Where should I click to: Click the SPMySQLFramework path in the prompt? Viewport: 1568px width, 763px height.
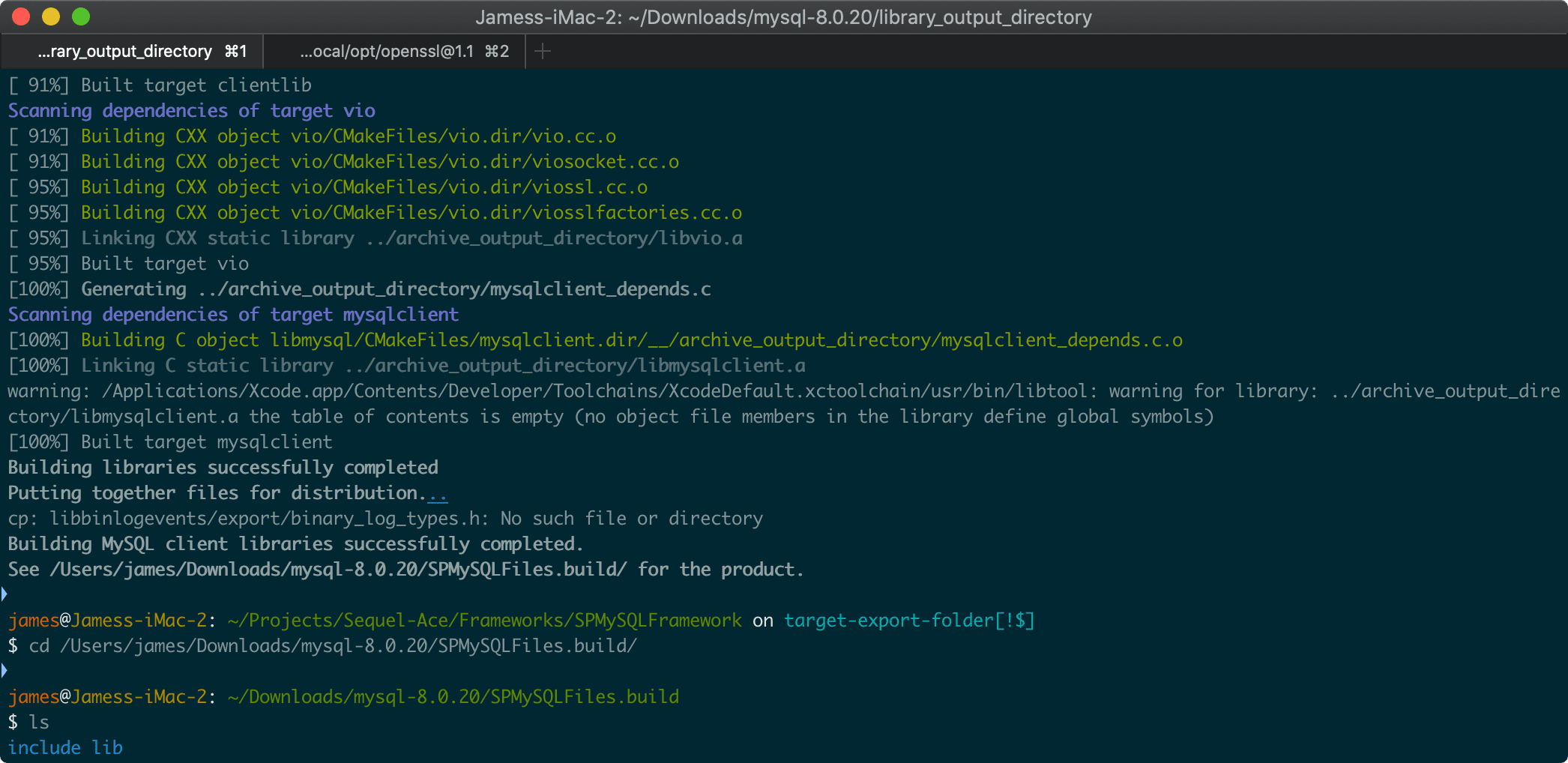point(485,621)
